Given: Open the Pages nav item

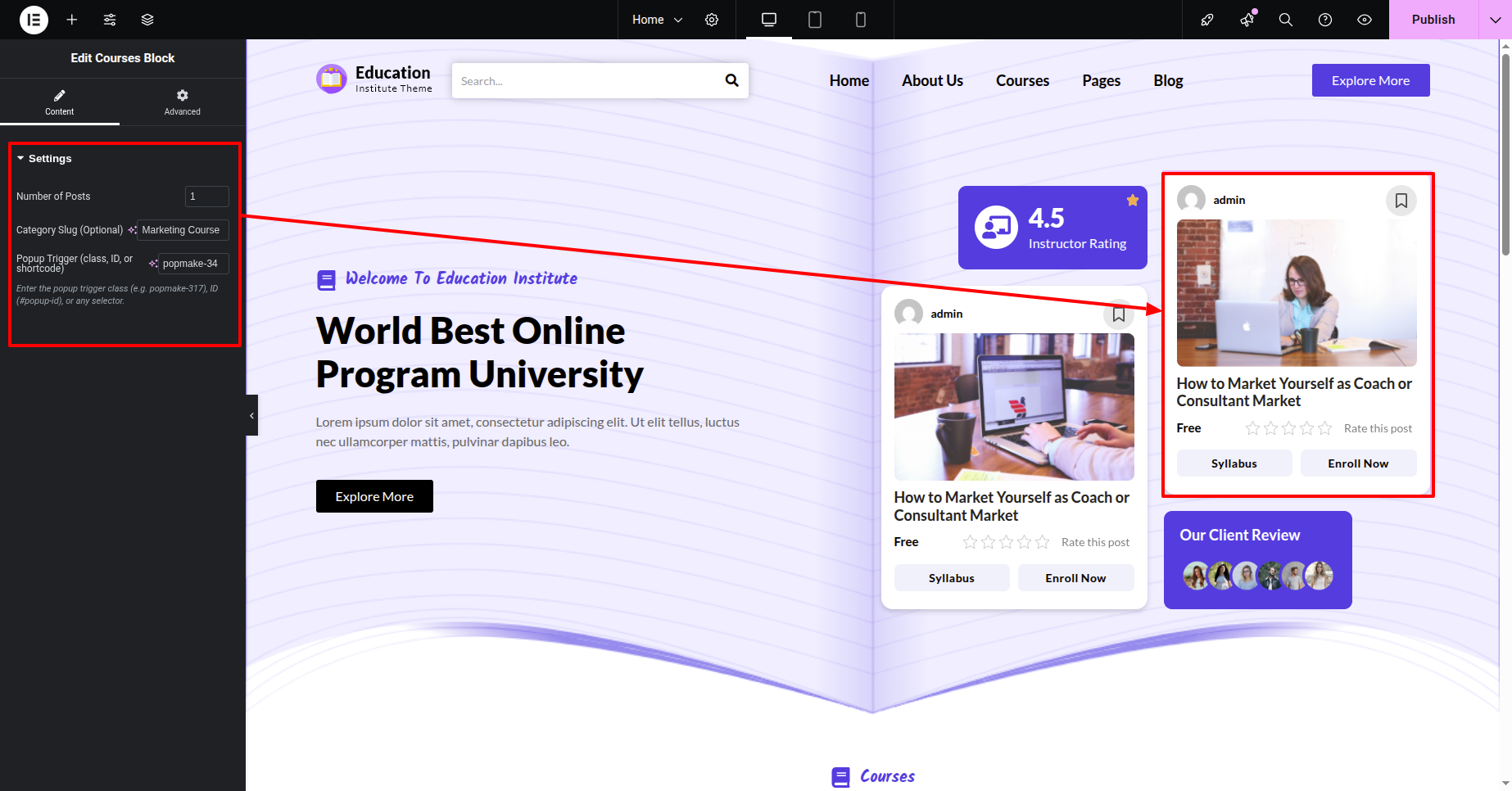Looking at the screenshot, I should 1101,81.
